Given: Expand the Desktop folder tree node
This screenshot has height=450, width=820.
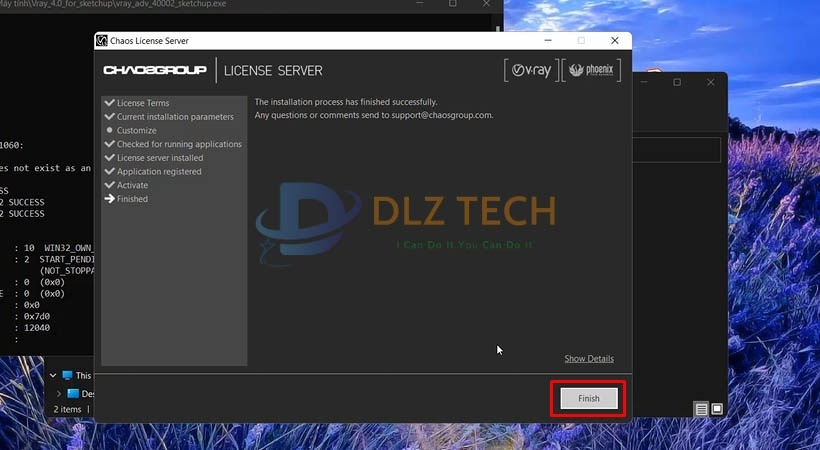Looking at the screenshot, I should (59, 394).
